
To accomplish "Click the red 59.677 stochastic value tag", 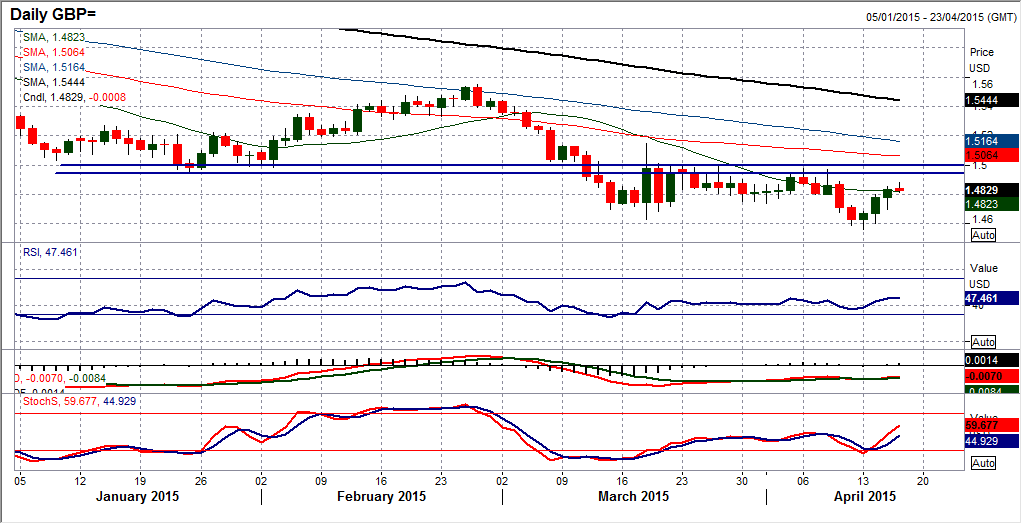I will coord(991,426).
